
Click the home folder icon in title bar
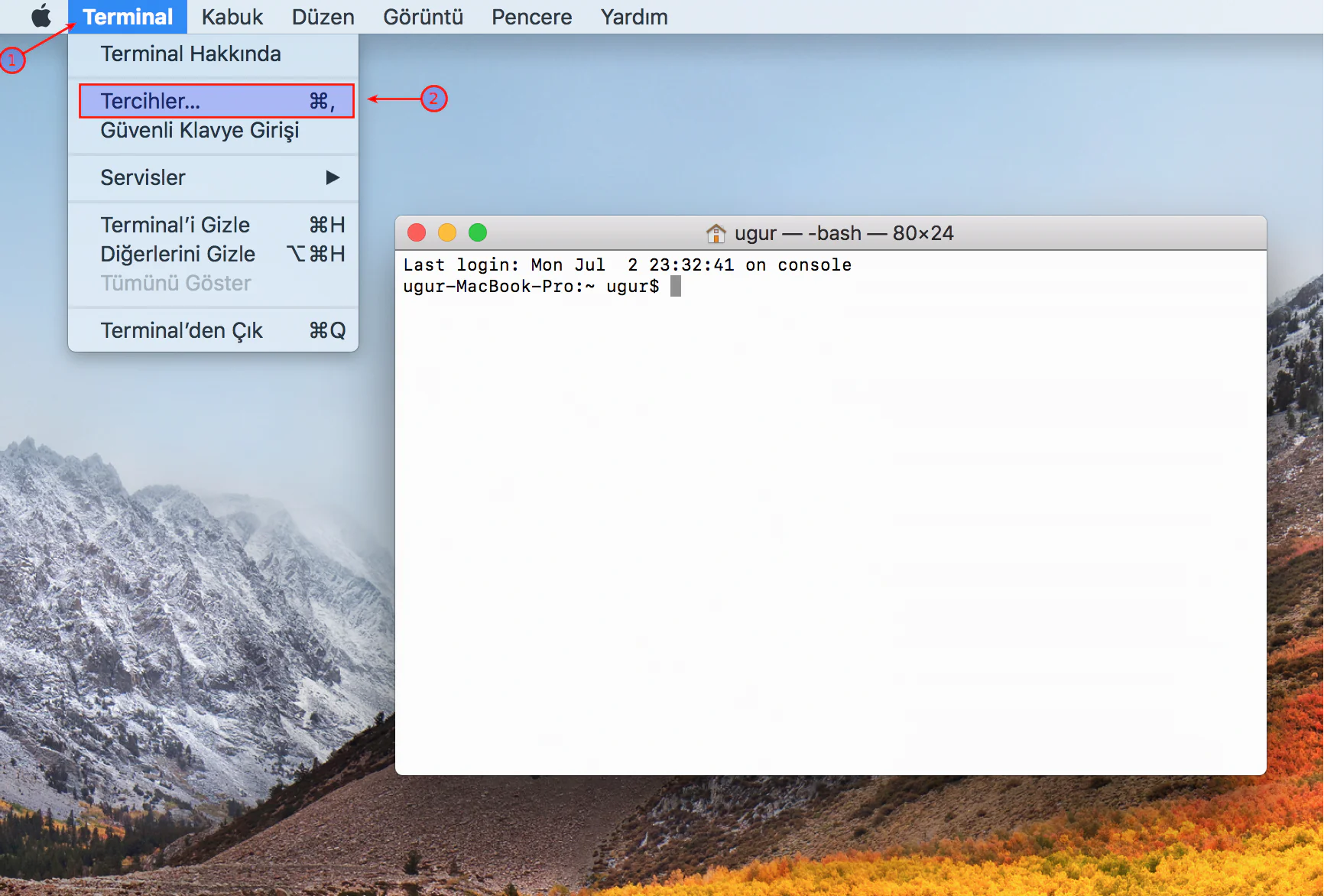click(x=716, y=233)
